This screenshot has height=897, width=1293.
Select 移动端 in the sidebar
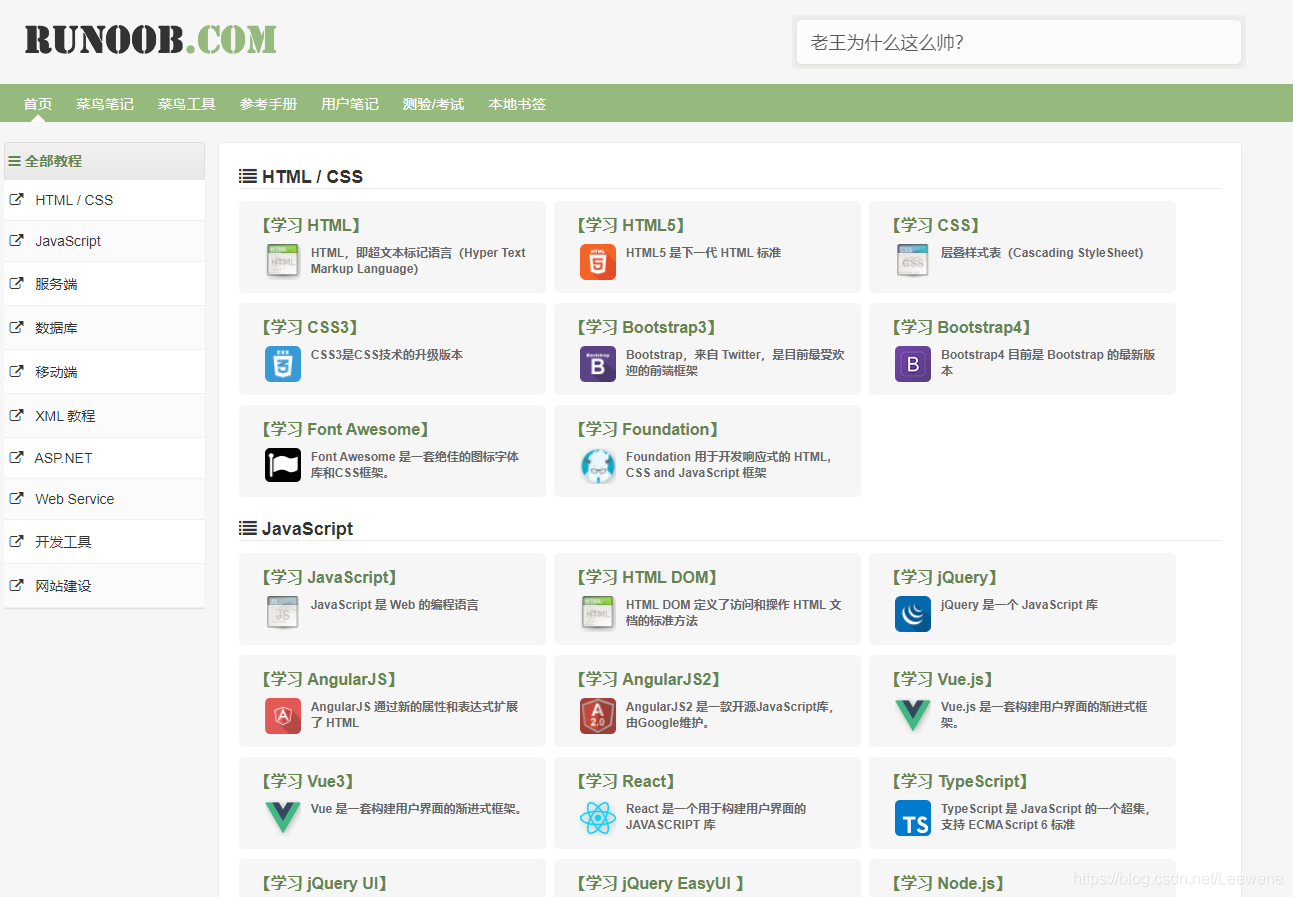coord(104,371)
